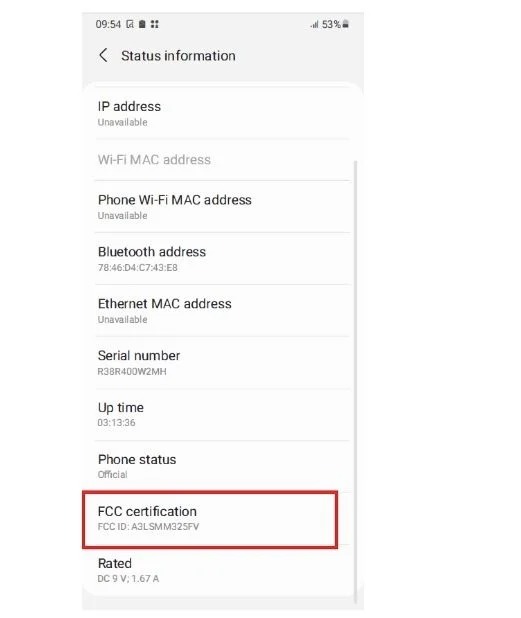Tap the Up time entry
The image size is (521, 618).
tap(223, 415)
